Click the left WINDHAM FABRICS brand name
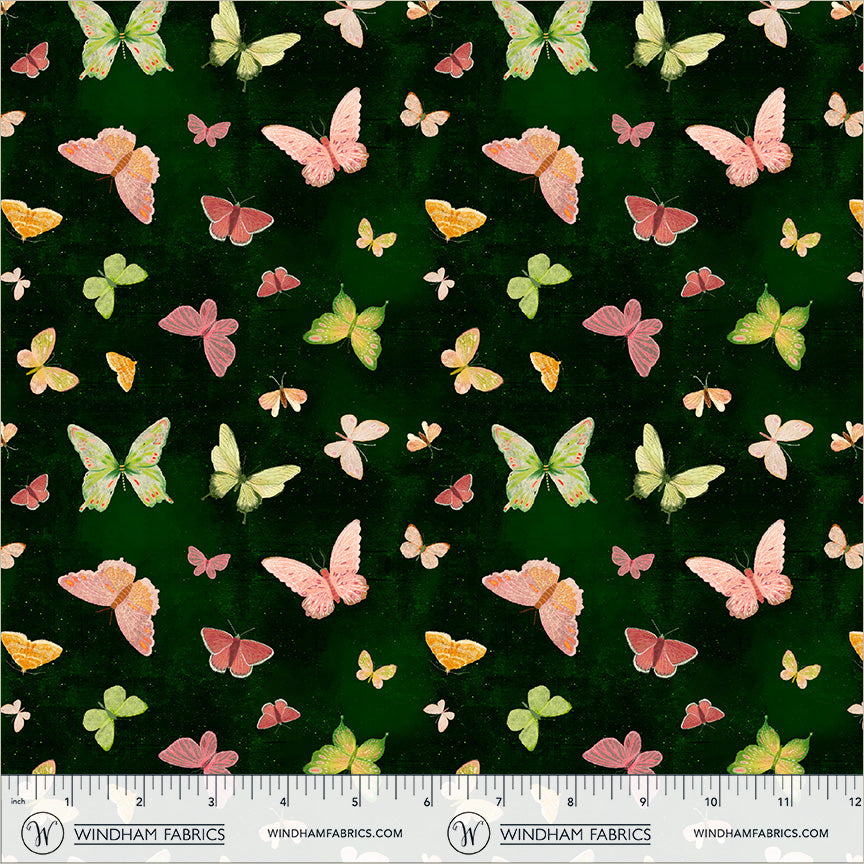The width and height of the screenshot is (864, 864). click(150, 834)
